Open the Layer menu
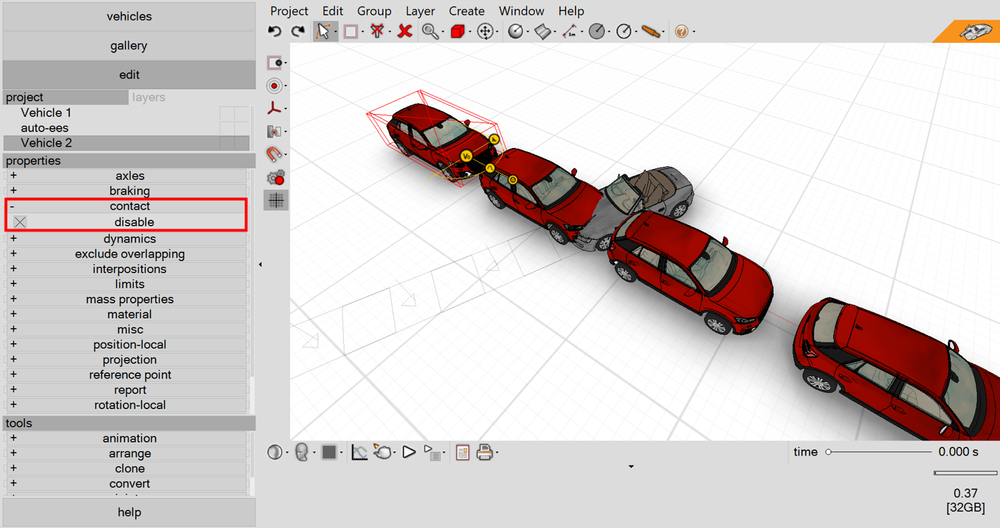This screenshot has width=1000, height=528. pos(420,11)
